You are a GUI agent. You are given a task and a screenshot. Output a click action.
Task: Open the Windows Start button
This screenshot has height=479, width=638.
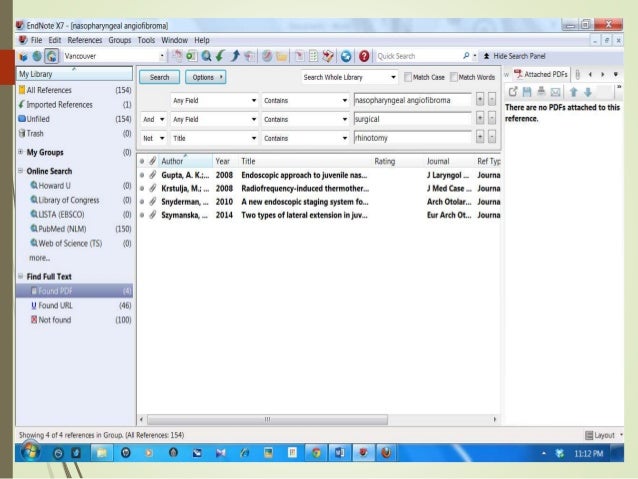[29, 452]
